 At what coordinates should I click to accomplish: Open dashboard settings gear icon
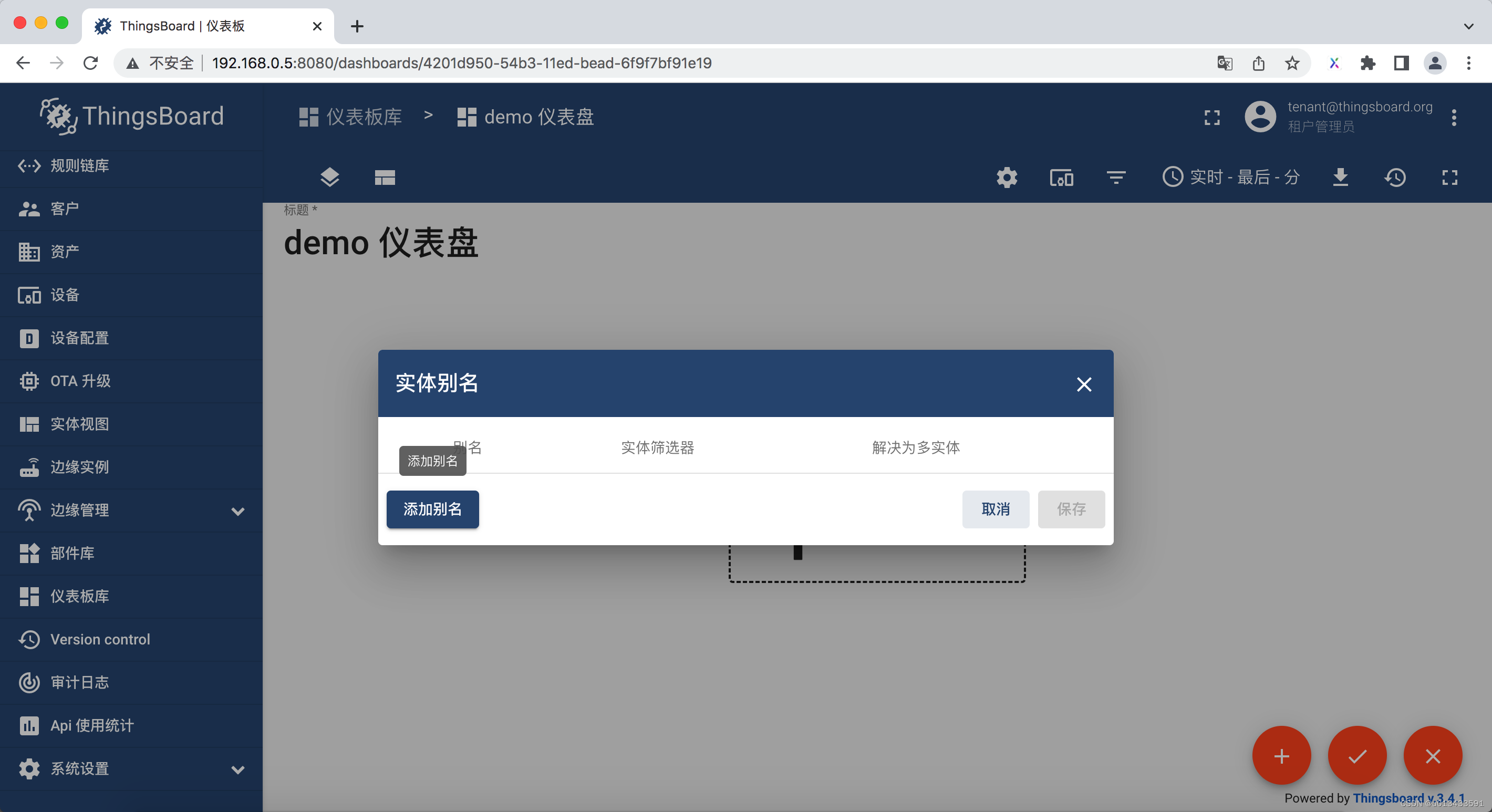[1007, 177]
